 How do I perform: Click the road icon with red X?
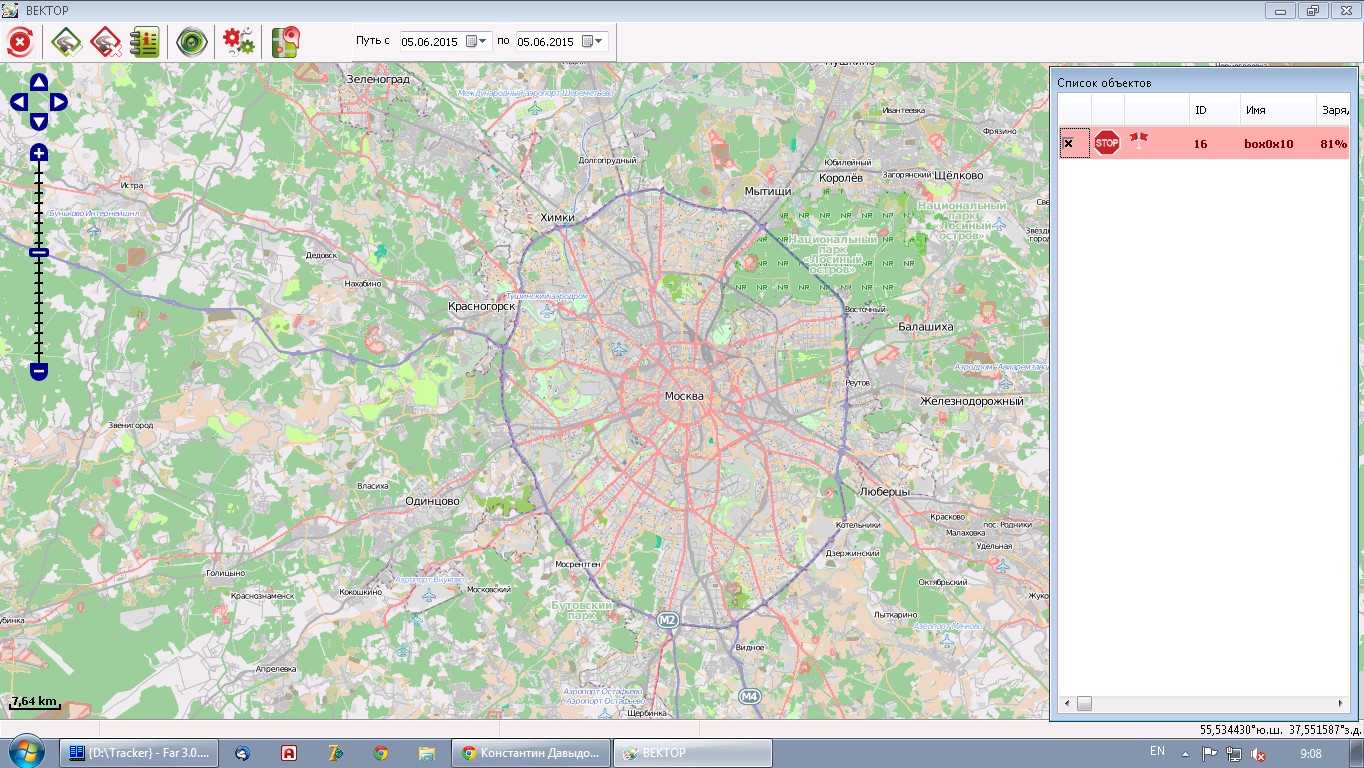click(x=105, y=42)
